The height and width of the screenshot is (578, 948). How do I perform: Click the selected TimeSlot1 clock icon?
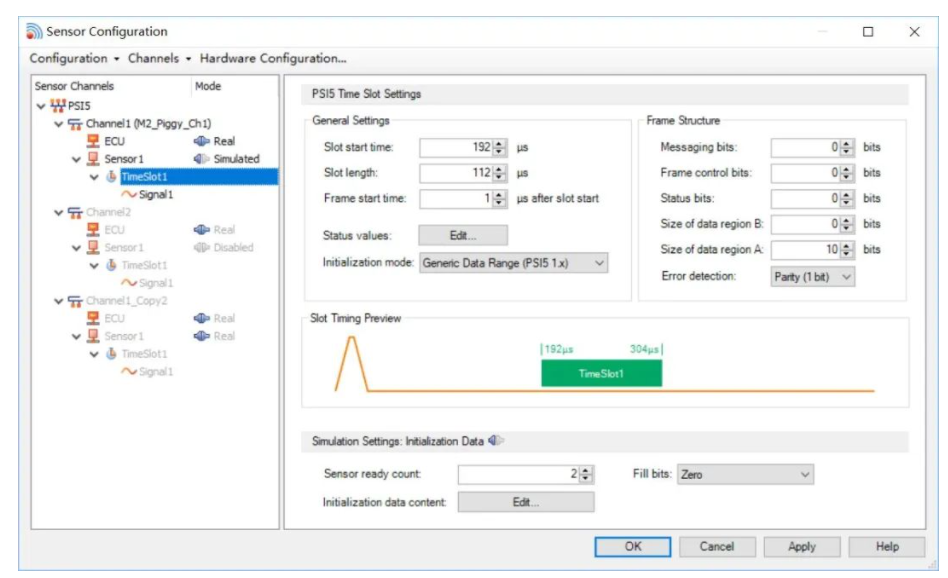(111, 177)
